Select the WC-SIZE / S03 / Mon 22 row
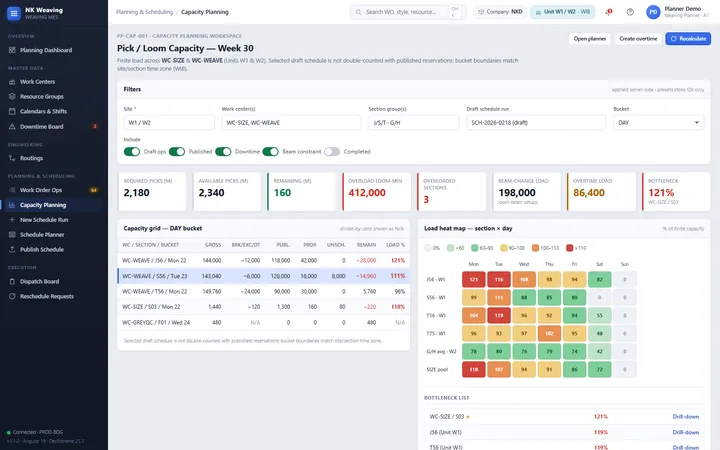 coord(264,307)
